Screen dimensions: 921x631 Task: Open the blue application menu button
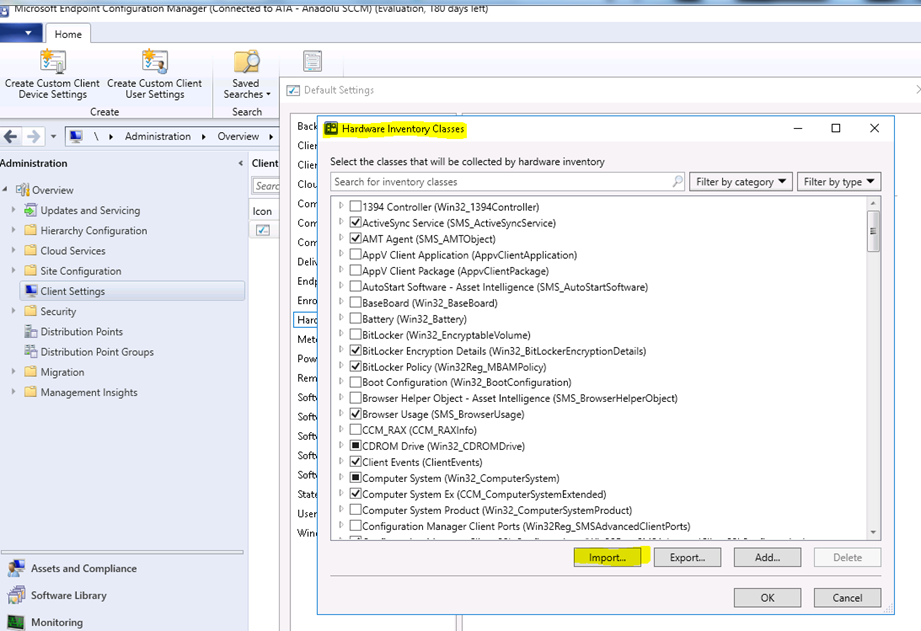click(x=21, y=33)
